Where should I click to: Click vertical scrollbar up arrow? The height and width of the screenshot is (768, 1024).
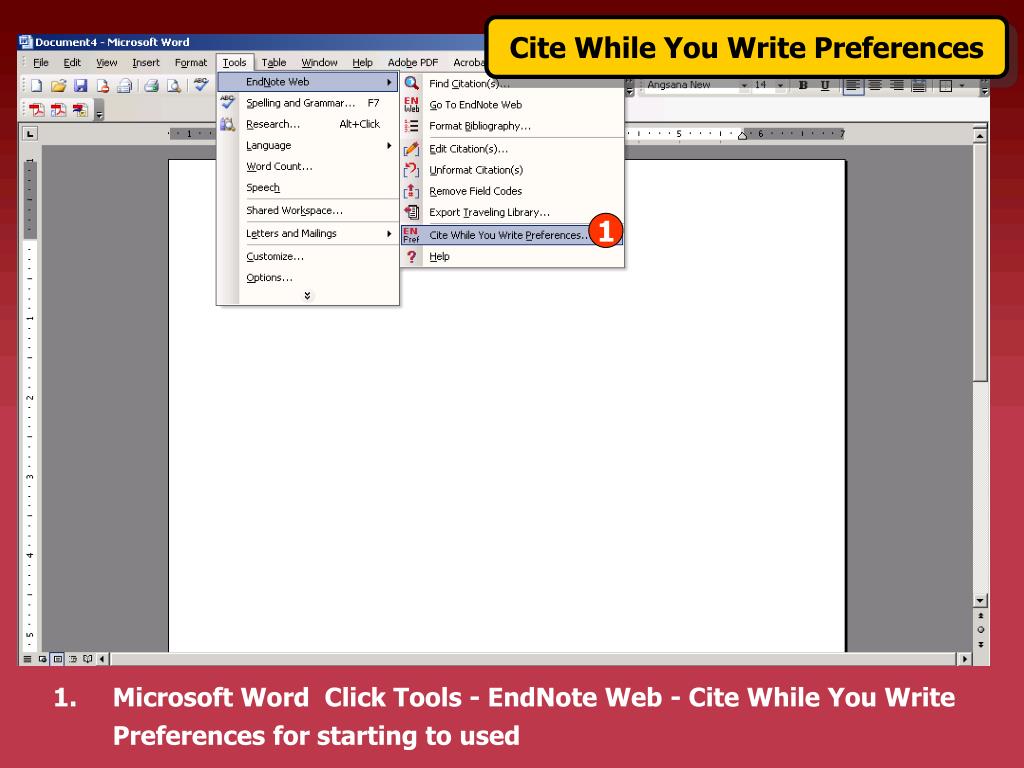click(x=980, y=136)
